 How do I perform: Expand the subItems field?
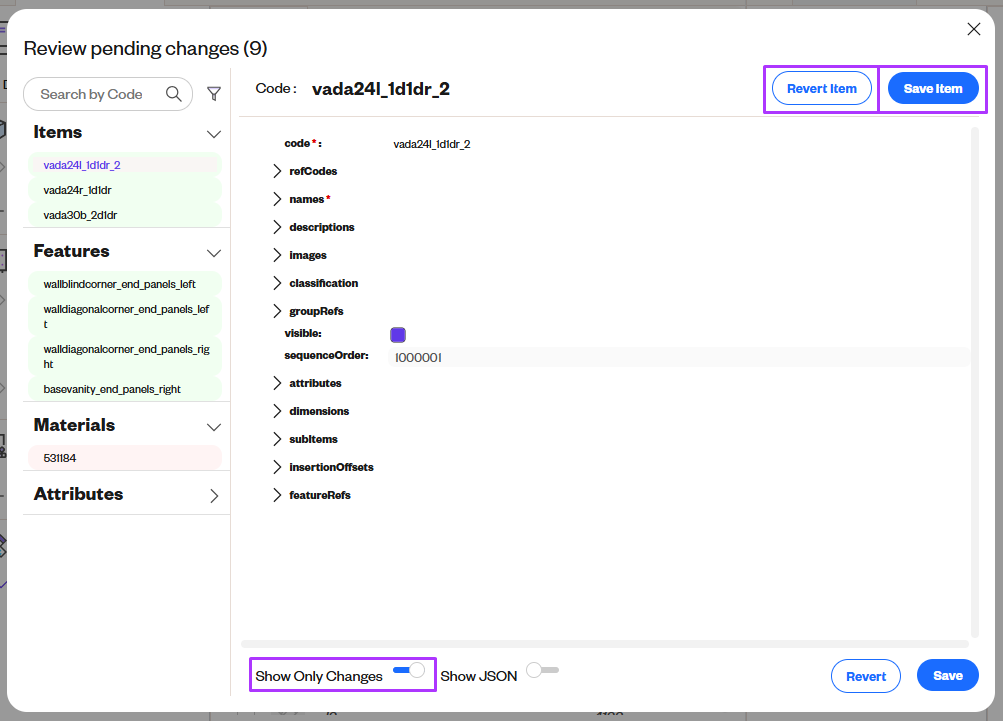point(277,438)
